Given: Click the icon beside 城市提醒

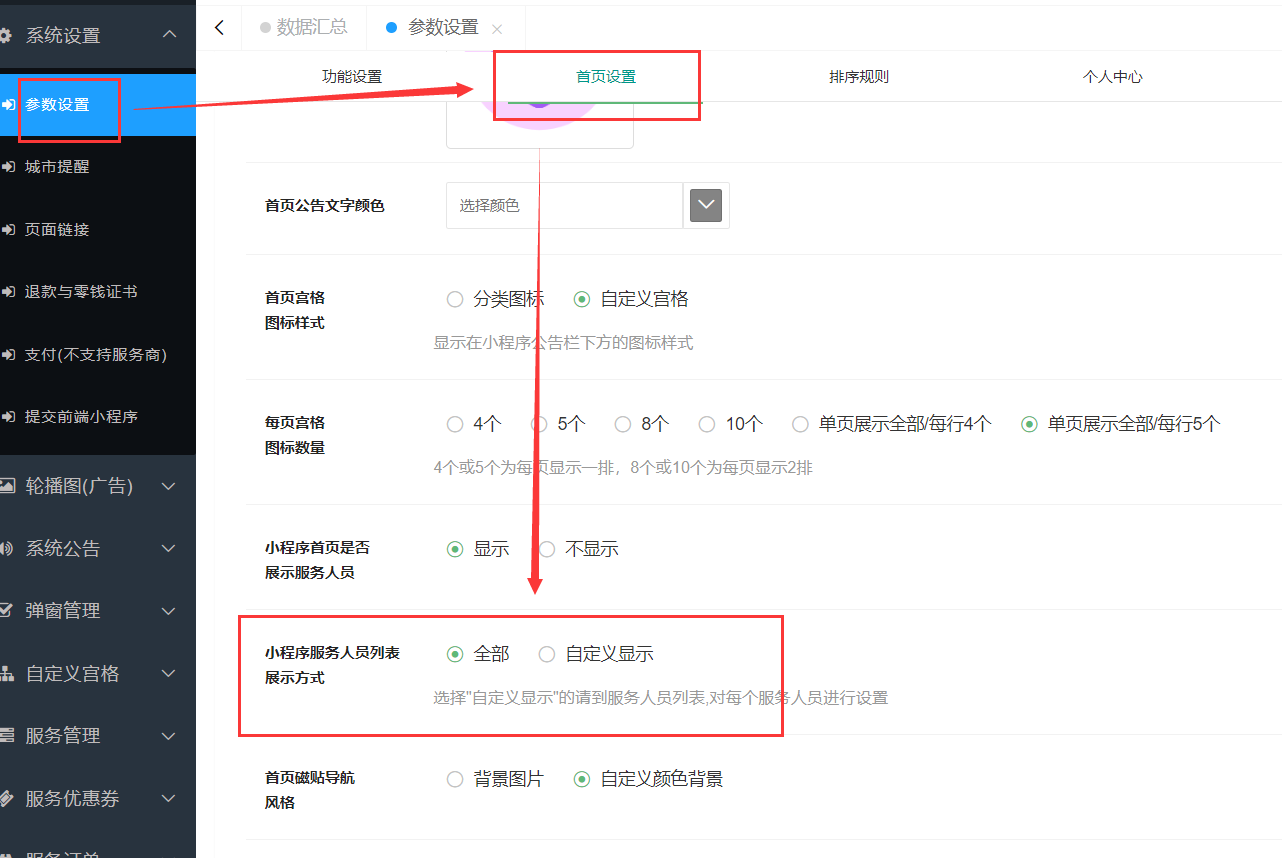Looking at the screenshot, I should (7, 167).
